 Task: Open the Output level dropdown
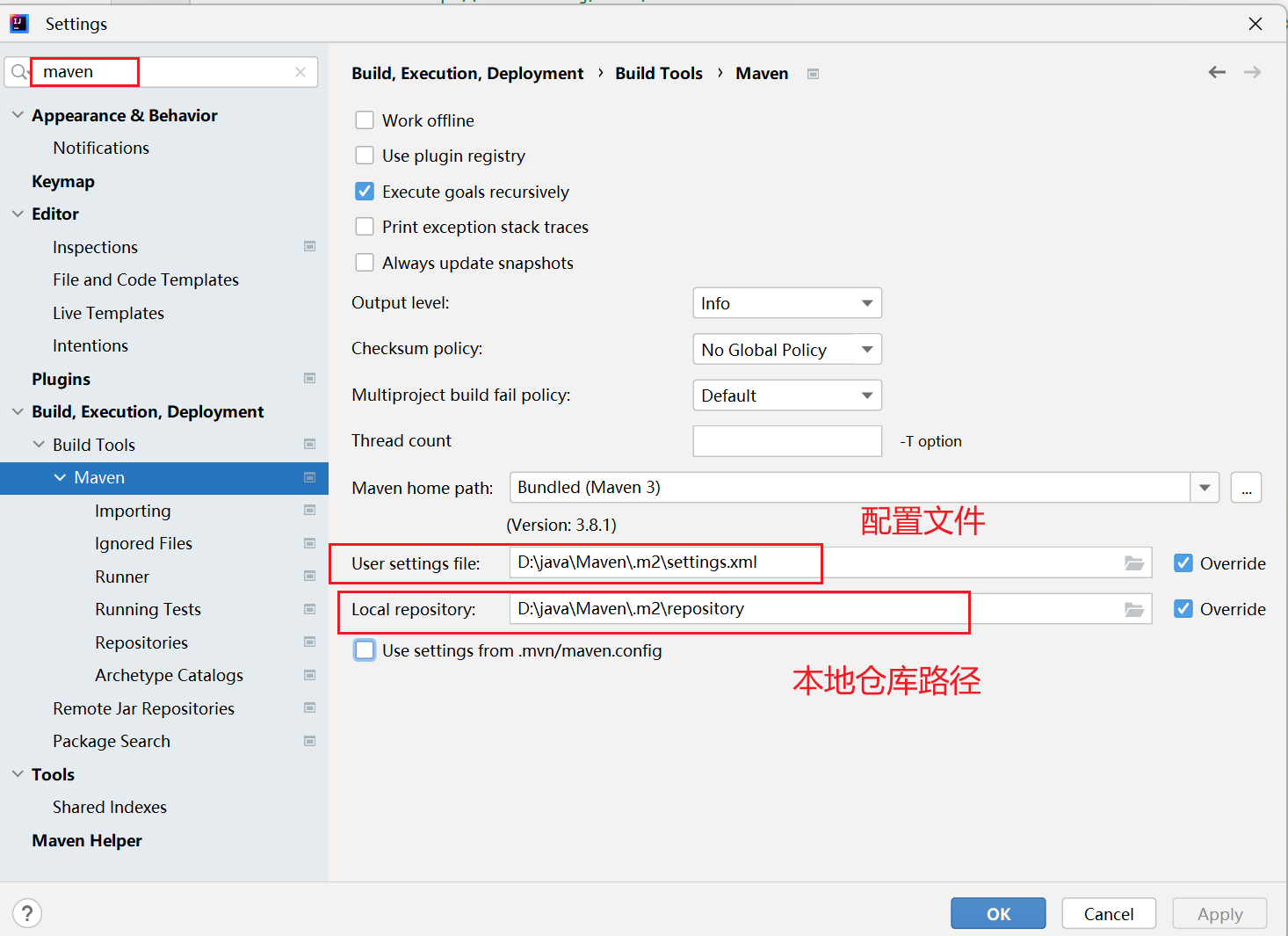coord(787,303)
